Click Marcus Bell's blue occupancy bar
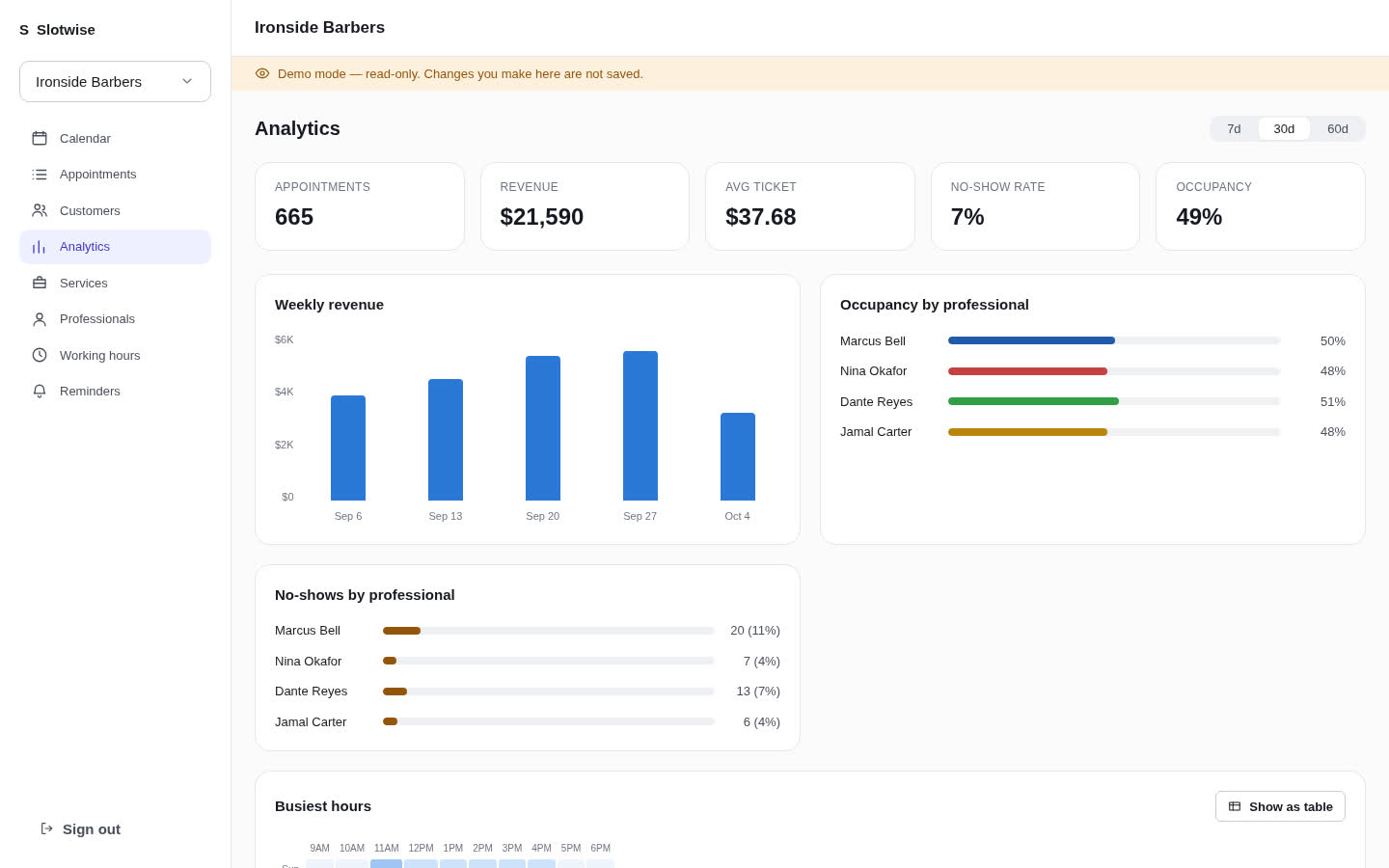 1031,340
